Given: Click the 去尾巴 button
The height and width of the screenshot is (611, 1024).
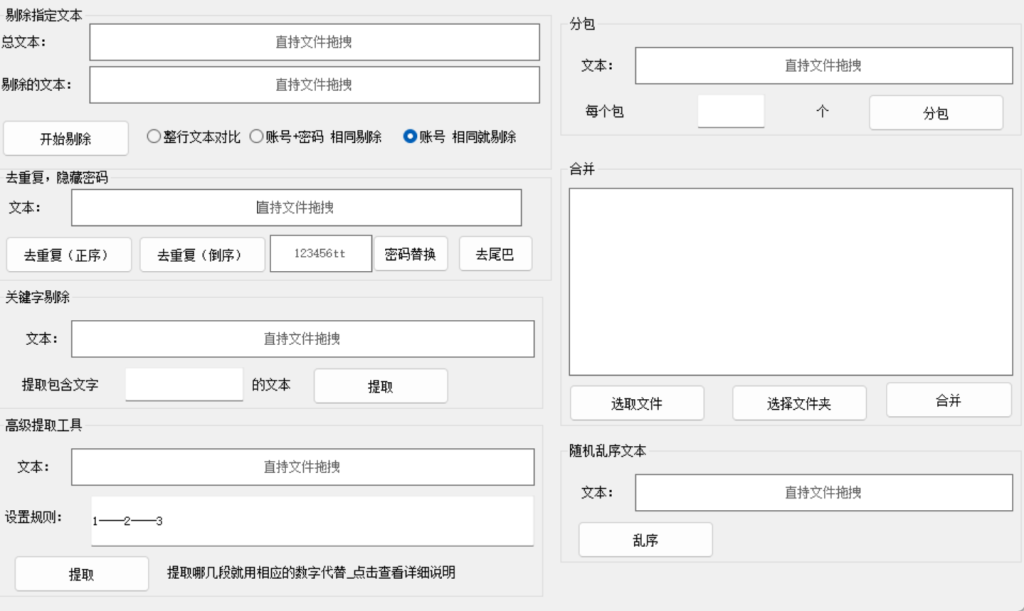Looking at the screenshot, I should [x=495, y=254].
